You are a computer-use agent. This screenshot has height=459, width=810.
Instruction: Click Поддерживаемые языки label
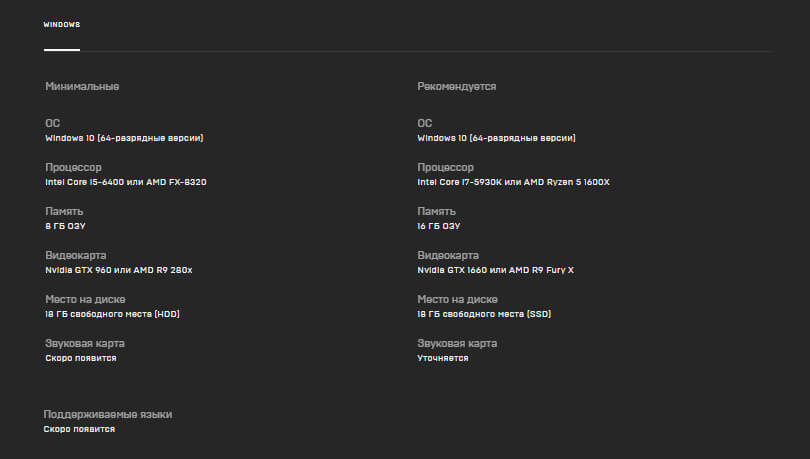click(x=108, y=415)
